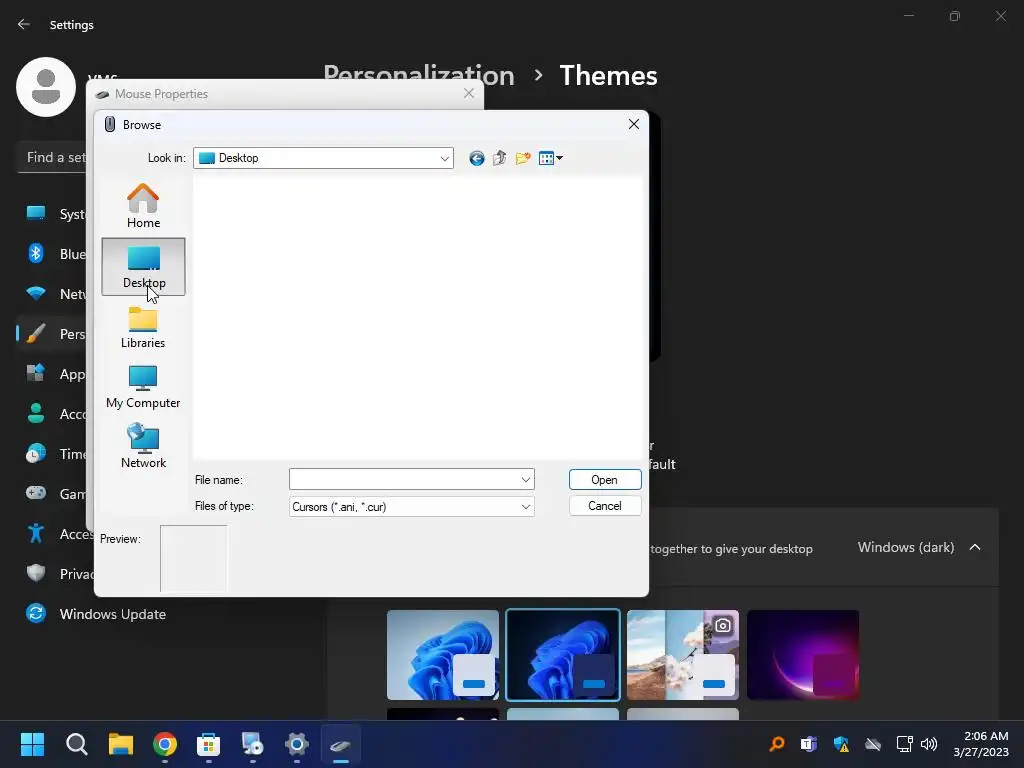This screenshot has height=768, width=1024.
Task: Expand the File name history dropdown arrow
Action: [x=526, y=479]
